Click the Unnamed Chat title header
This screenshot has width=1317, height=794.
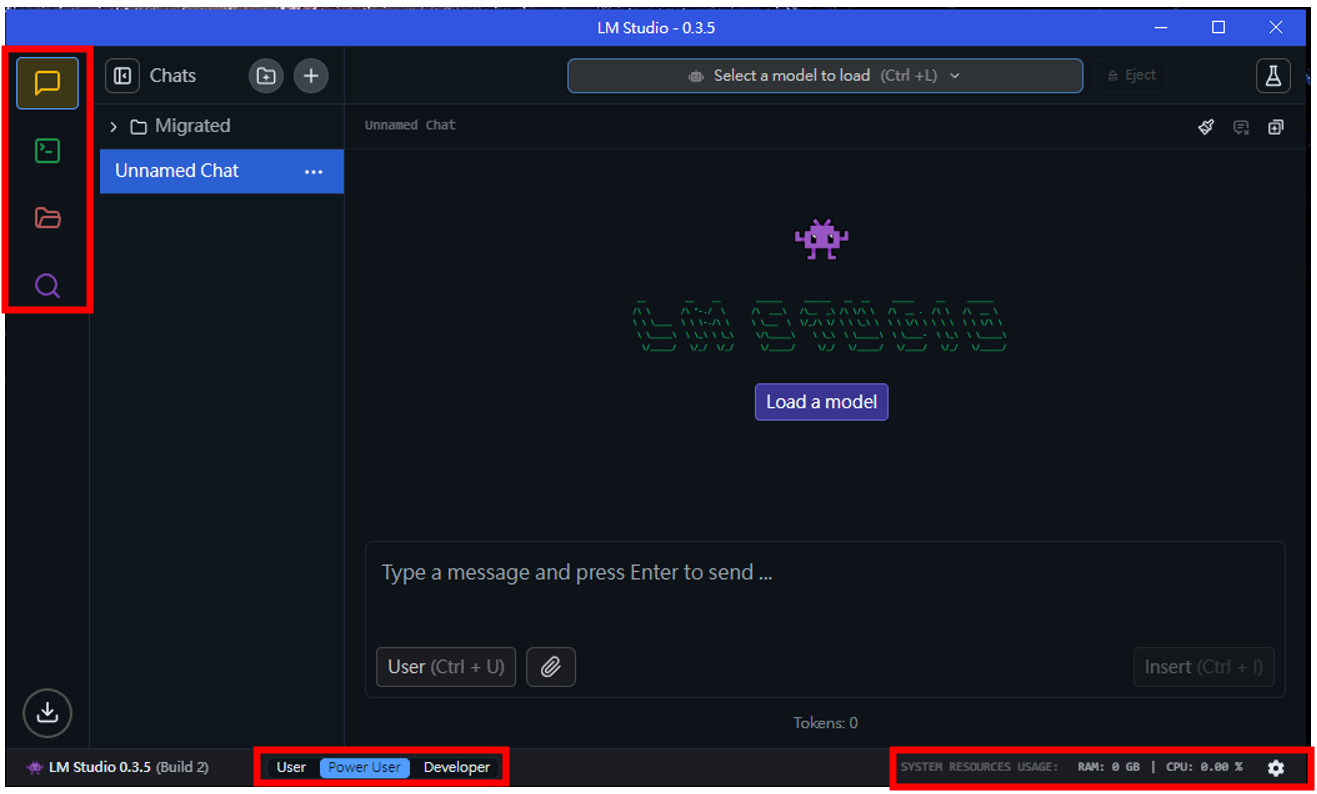(410, 126)
